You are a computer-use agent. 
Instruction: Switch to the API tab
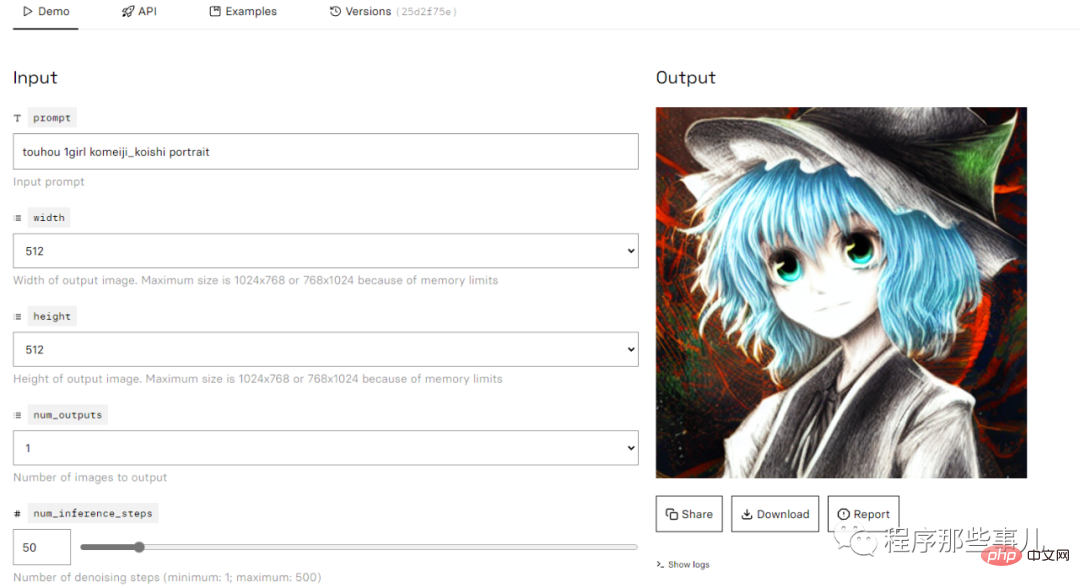[139, 11]
